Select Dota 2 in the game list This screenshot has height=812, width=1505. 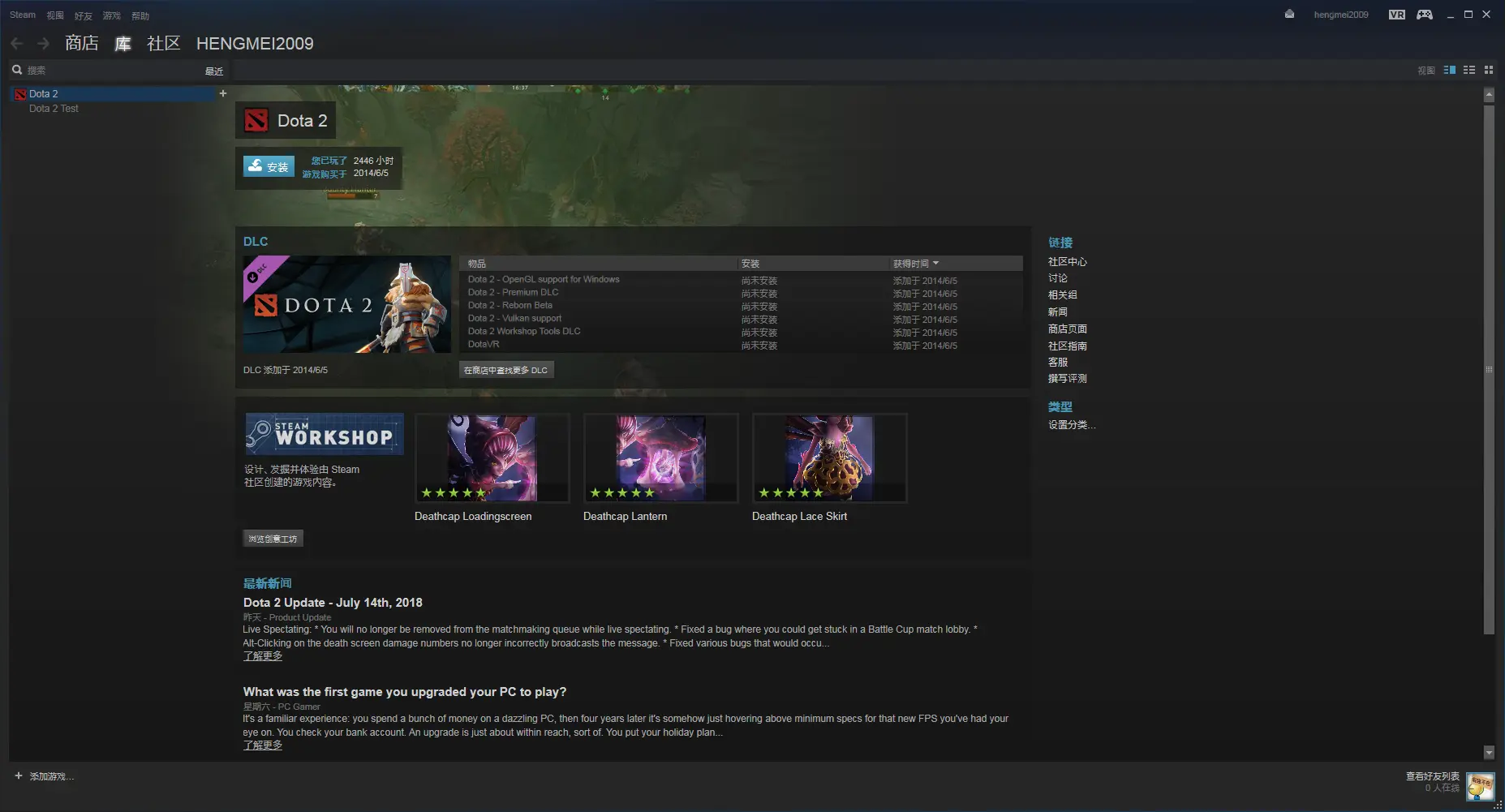pos(114,94)
